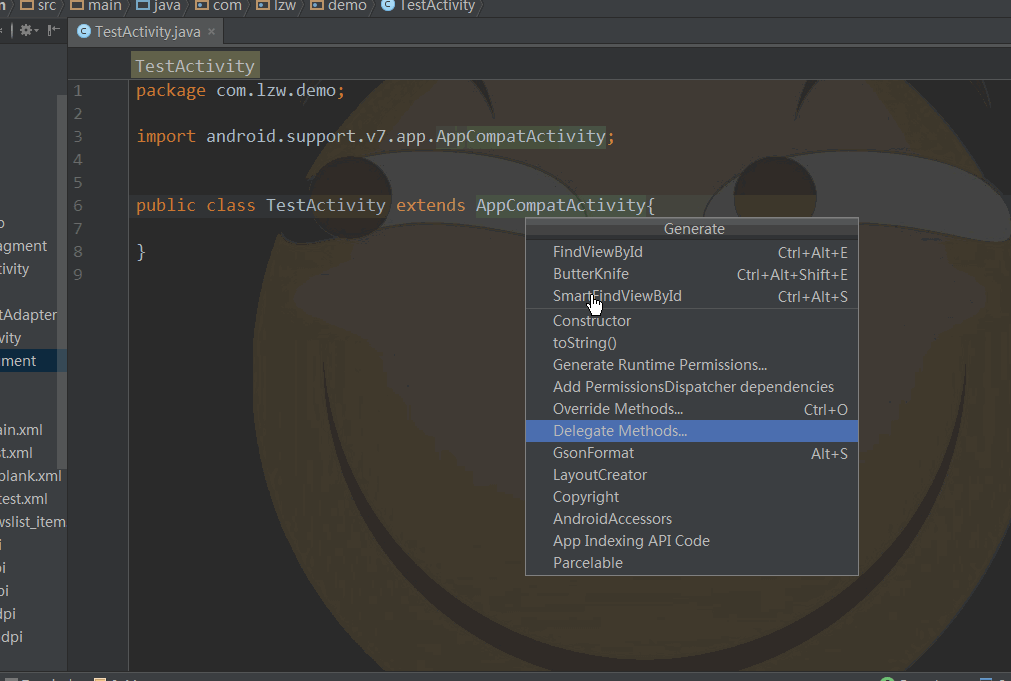This screenshot has width=1011, height=681.
Task: Select Generate Runtime Permissions... entry
Action: 692,364
